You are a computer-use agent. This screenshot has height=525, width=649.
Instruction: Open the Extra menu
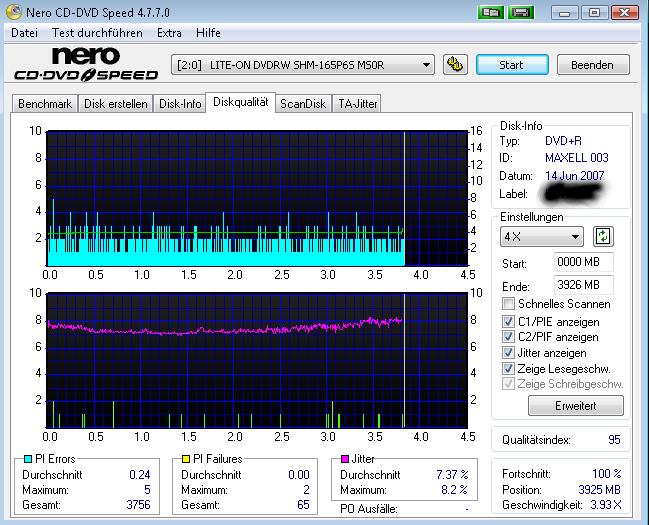(x=169, y=33)
